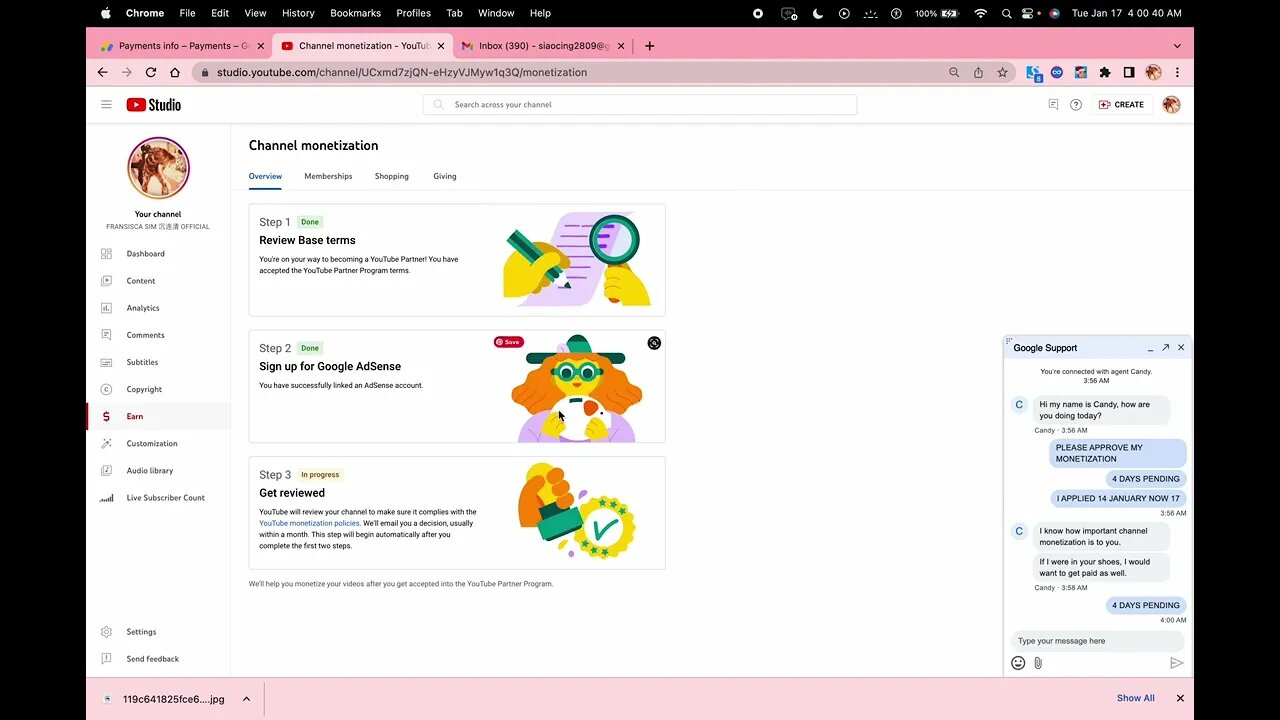Open Customization in the sidebar
1280x720 pixels.
151,443
